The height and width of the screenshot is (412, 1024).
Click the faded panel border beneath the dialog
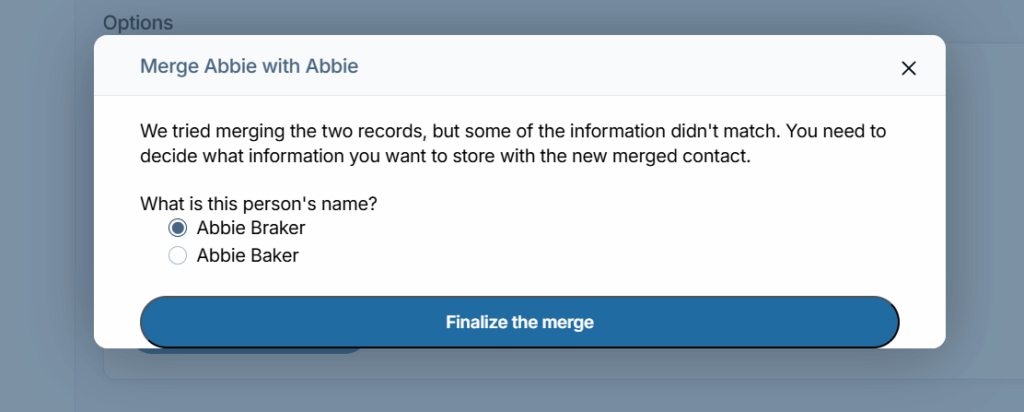[x=600, y=379]
